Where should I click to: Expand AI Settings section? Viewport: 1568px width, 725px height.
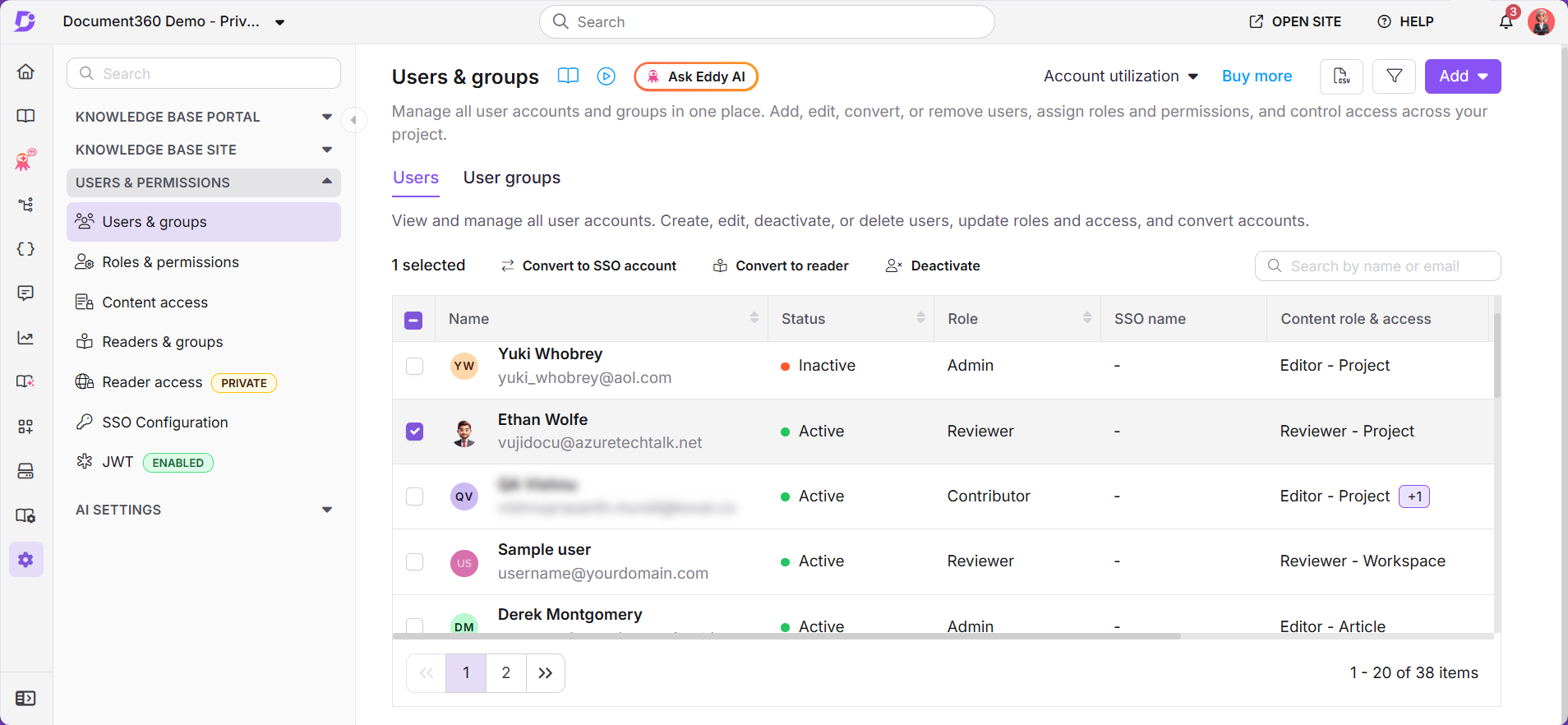pyautogui.click(x=204, y=510)
